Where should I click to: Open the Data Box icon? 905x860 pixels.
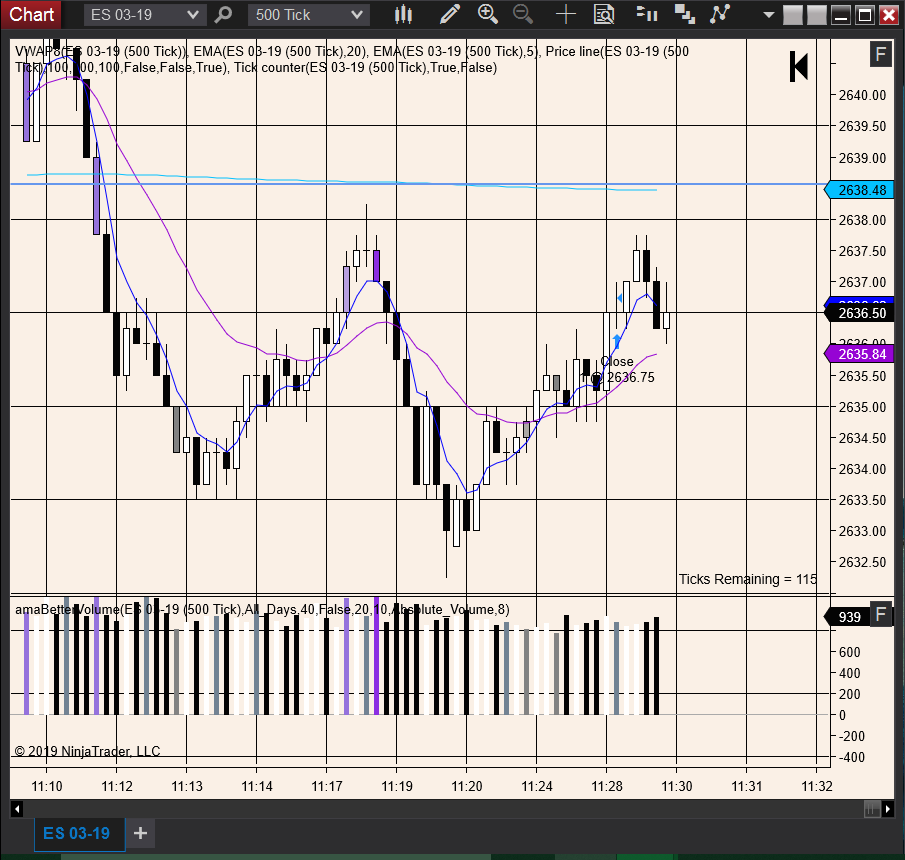click(604, 14)
